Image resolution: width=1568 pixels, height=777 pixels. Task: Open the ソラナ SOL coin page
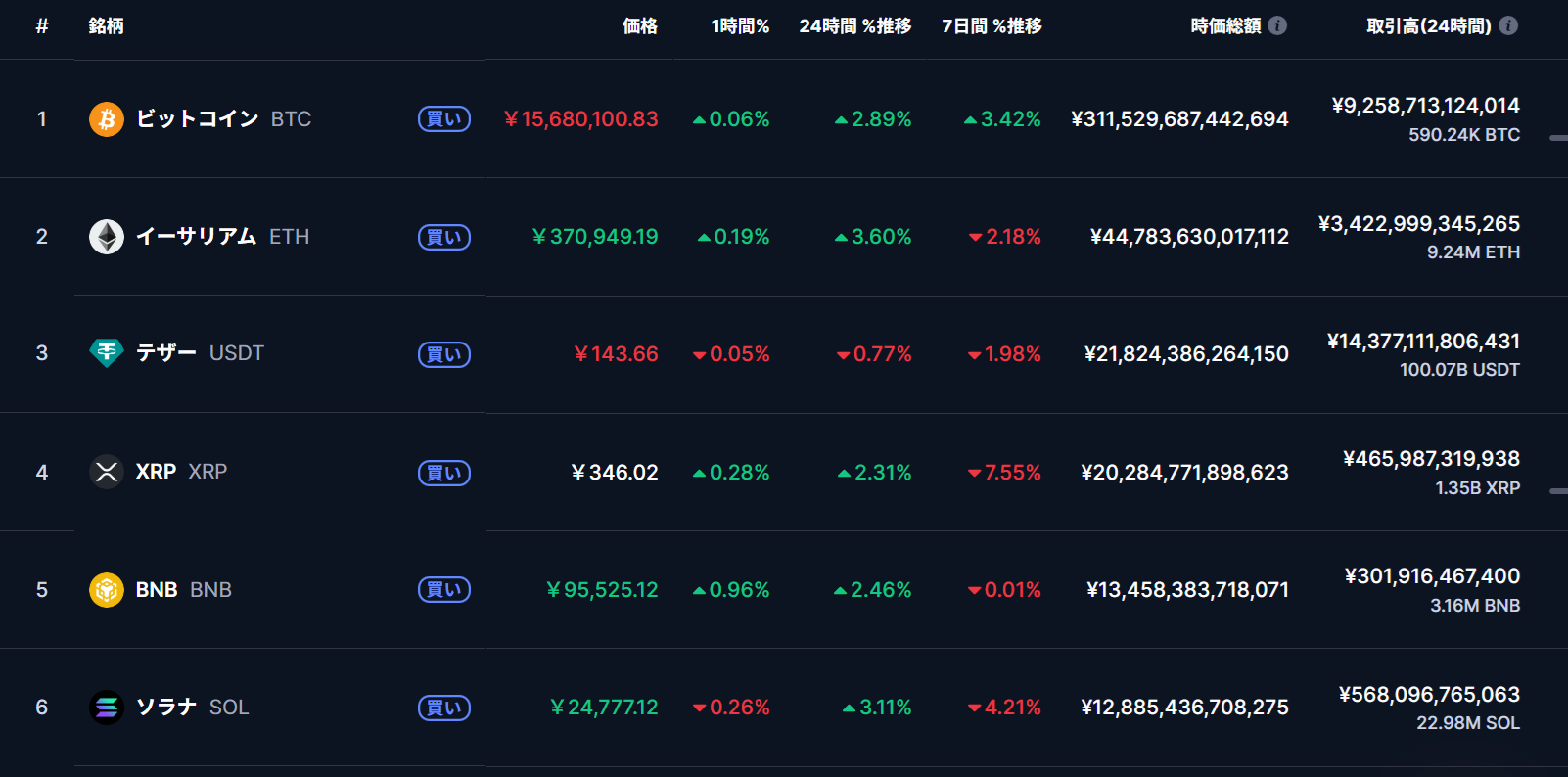(x=192, y=708)
